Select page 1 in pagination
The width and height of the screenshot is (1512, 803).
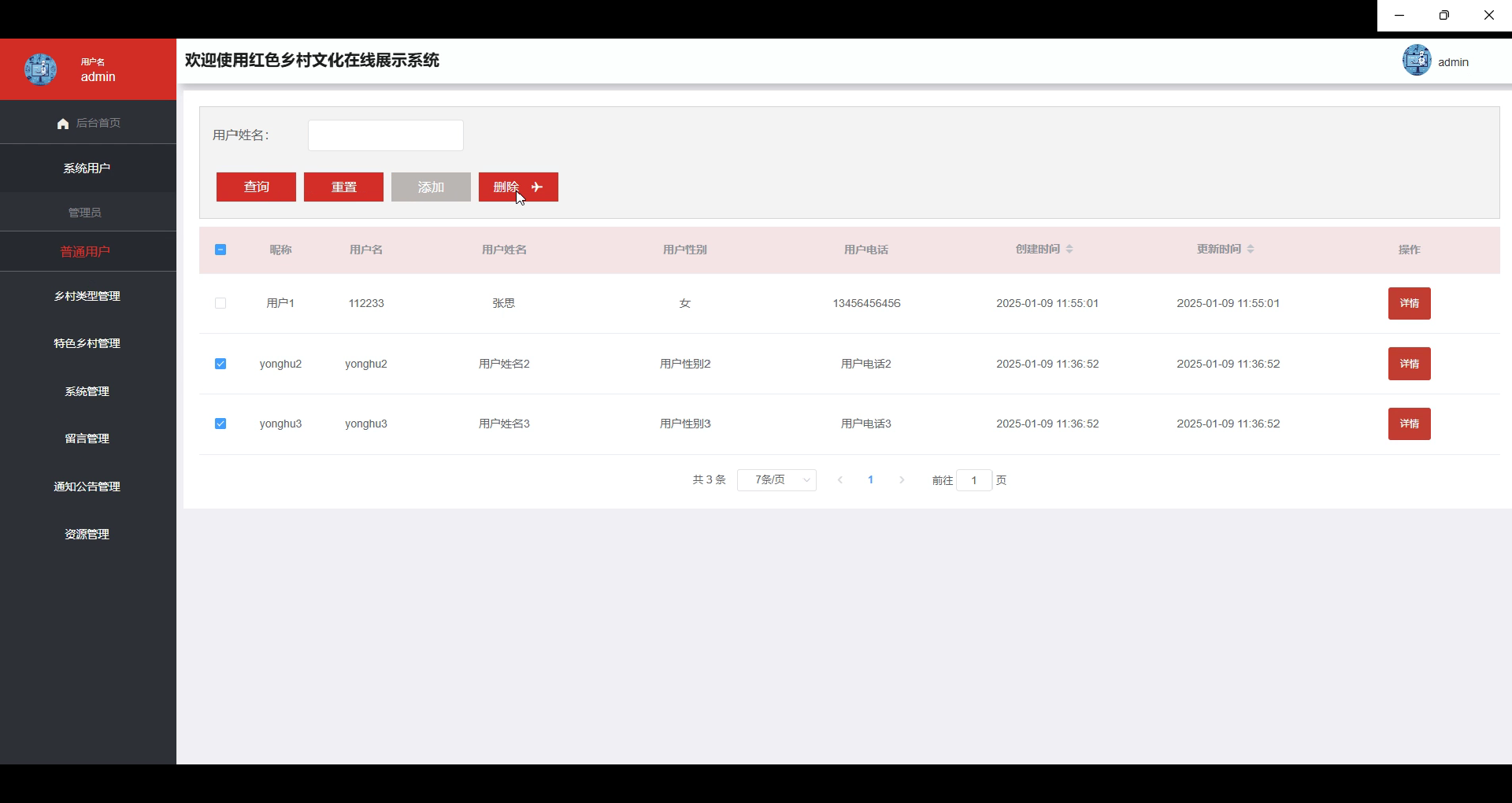click(870, 480)
